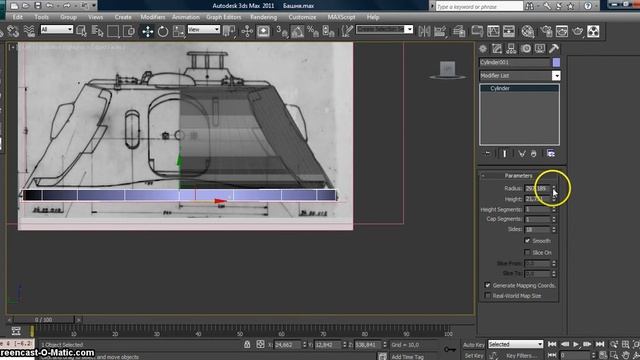
Task: Click the time slider showing 0 / 100
Action: tap(43, 320)
